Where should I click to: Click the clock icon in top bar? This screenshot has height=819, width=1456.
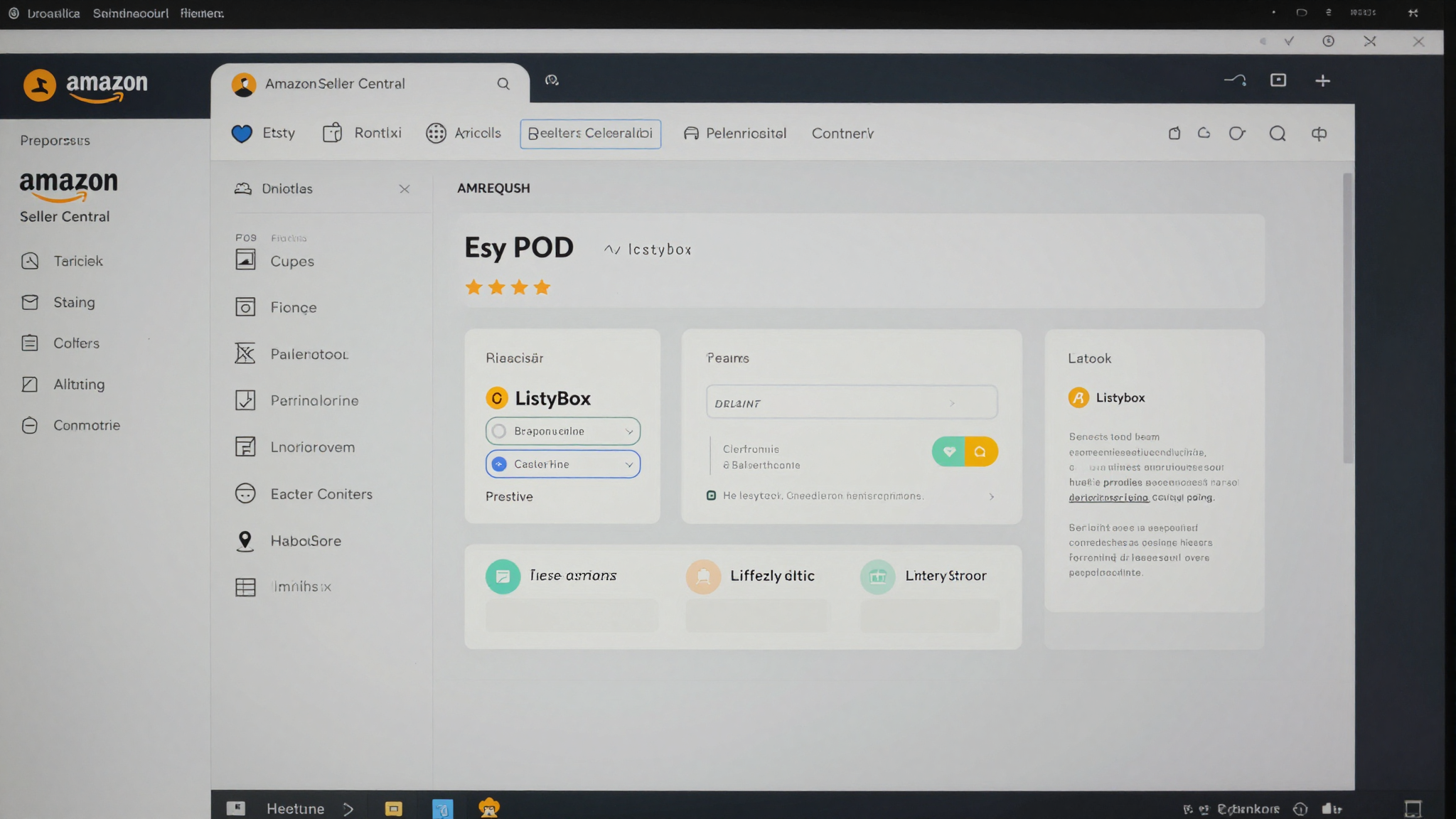coord(1328,41)
